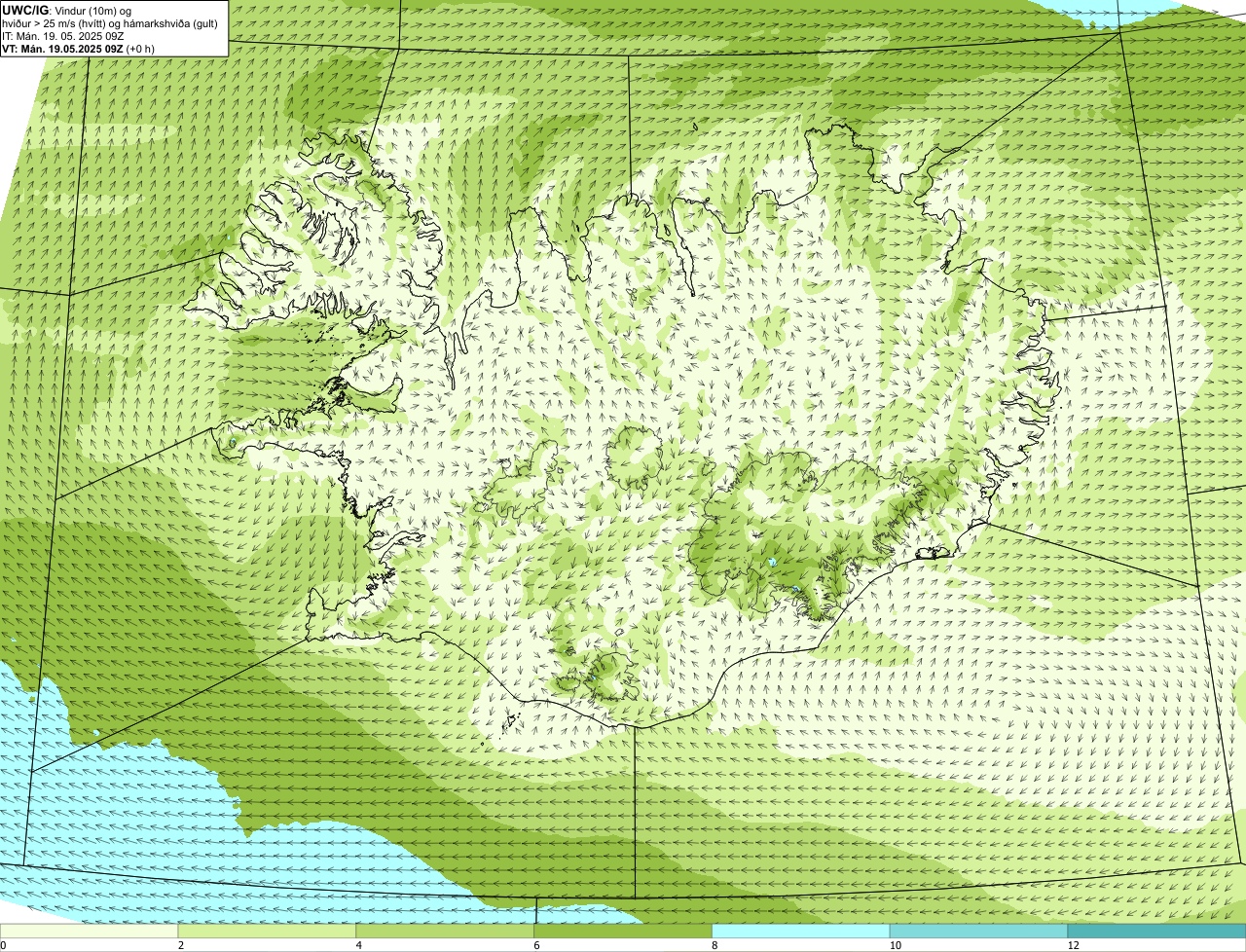
Task: Click the '0' label on color scale
Action: [x=3, y=945]
